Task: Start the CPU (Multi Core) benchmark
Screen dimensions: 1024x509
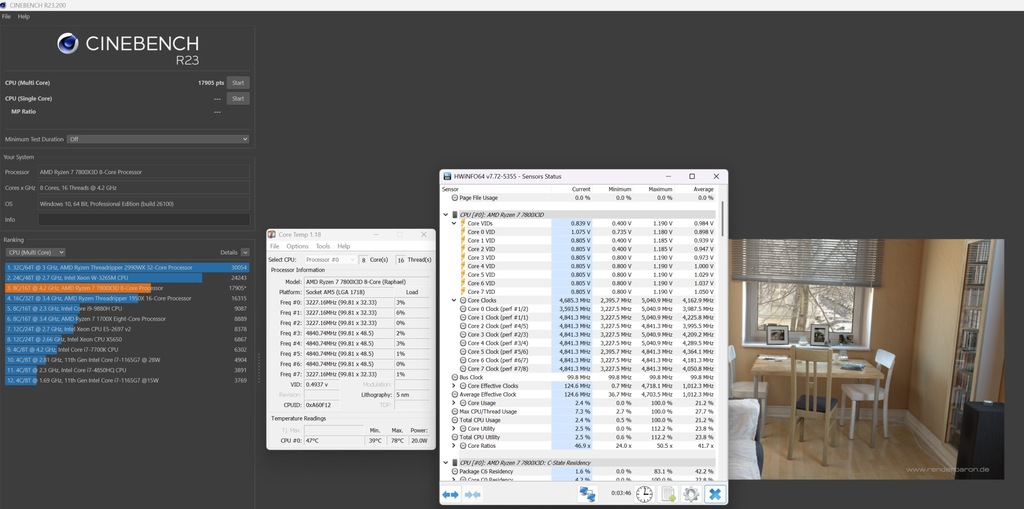Action: (238, 83)
